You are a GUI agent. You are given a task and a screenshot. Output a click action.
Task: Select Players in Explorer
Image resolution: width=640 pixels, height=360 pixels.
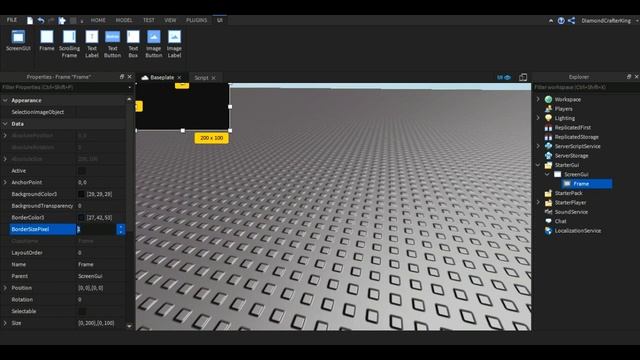(x=563, y=109)
